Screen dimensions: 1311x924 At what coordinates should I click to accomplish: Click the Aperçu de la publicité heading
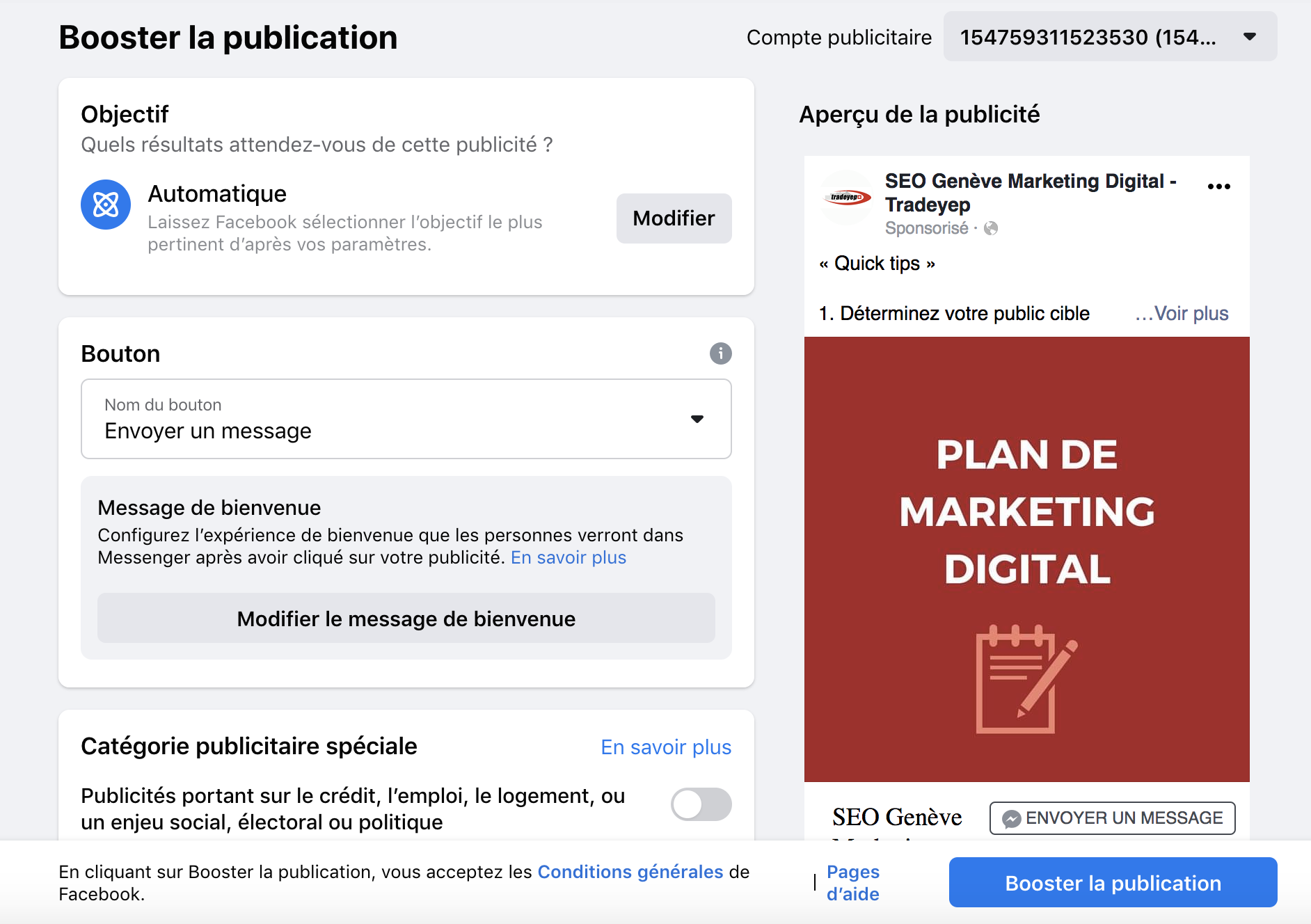point(919,114)
